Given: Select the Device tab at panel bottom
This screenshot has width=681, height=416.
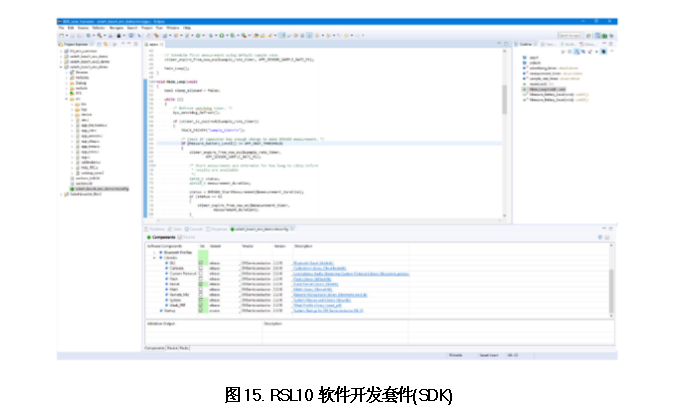Looking at the screenshot, I should pos(172,348).
